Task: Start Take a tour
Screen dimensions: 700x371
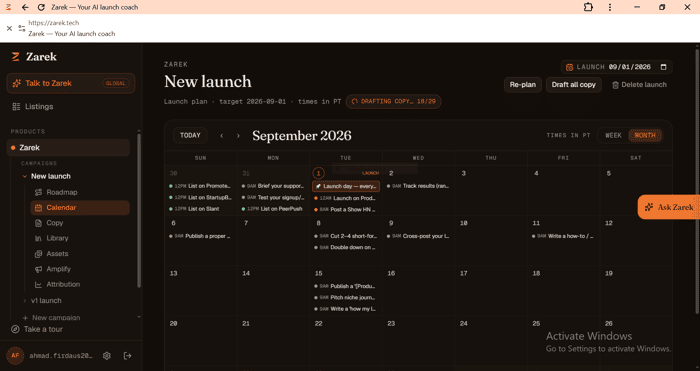Action: click(x=37, y=329)
